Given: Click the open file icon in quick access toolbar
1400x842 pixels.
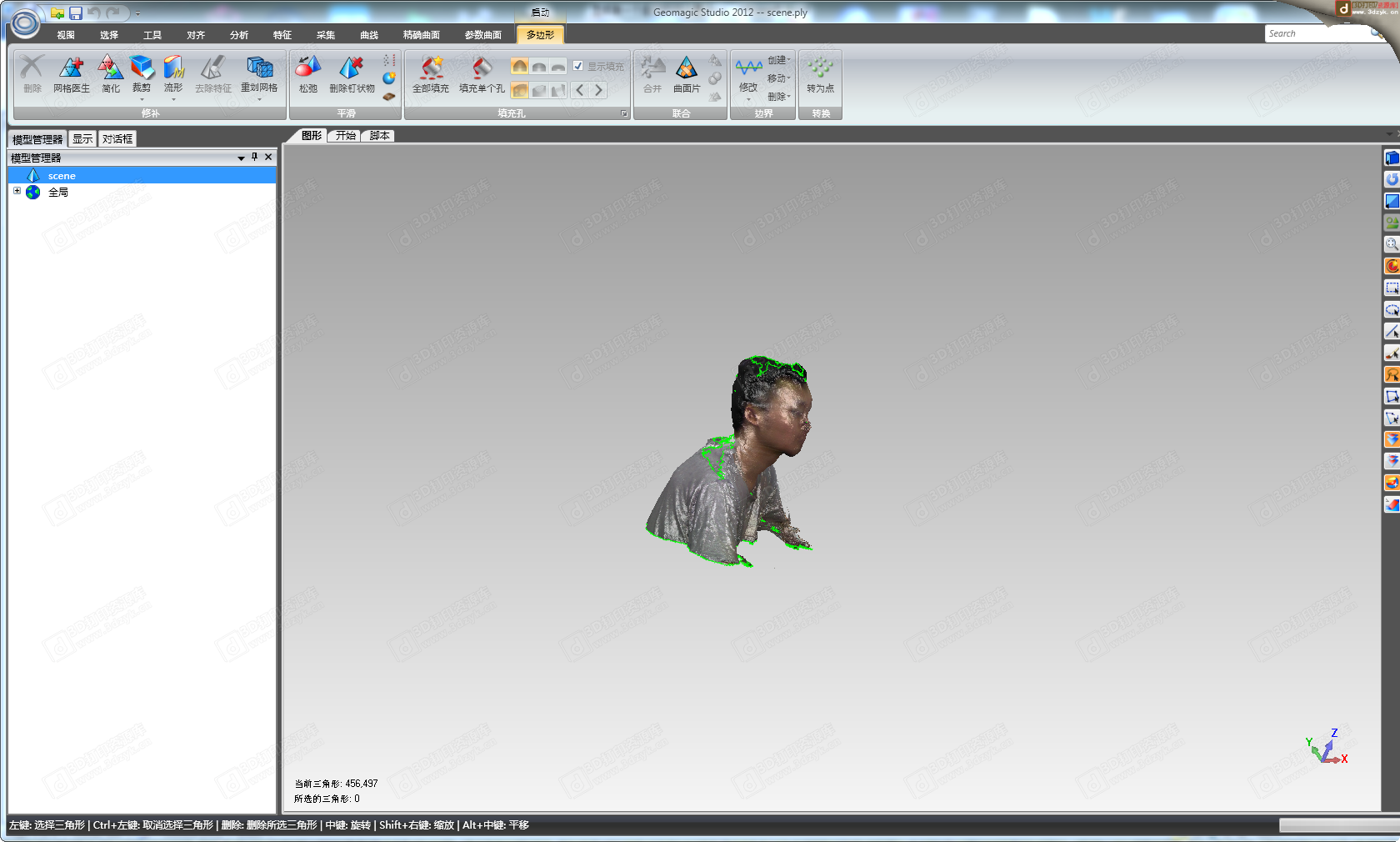Looking at the screenshot, I should [57, 13].
